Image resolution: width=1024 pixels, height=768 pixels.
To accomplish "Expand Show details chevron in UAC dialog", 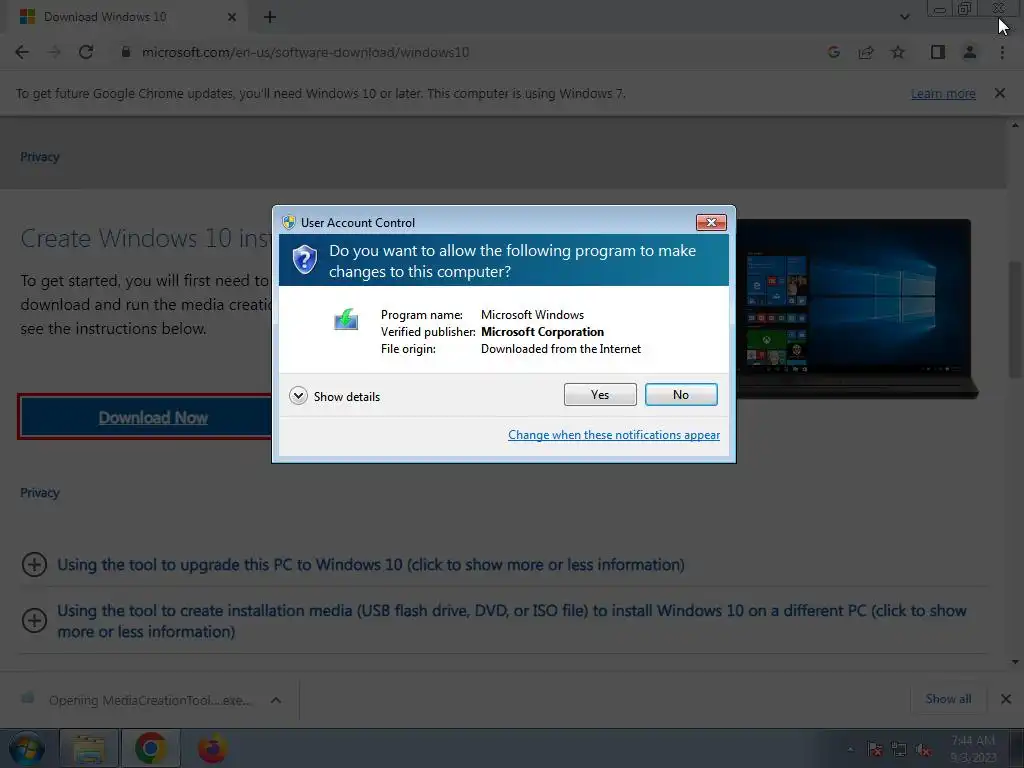I will (x=298, y=396).
